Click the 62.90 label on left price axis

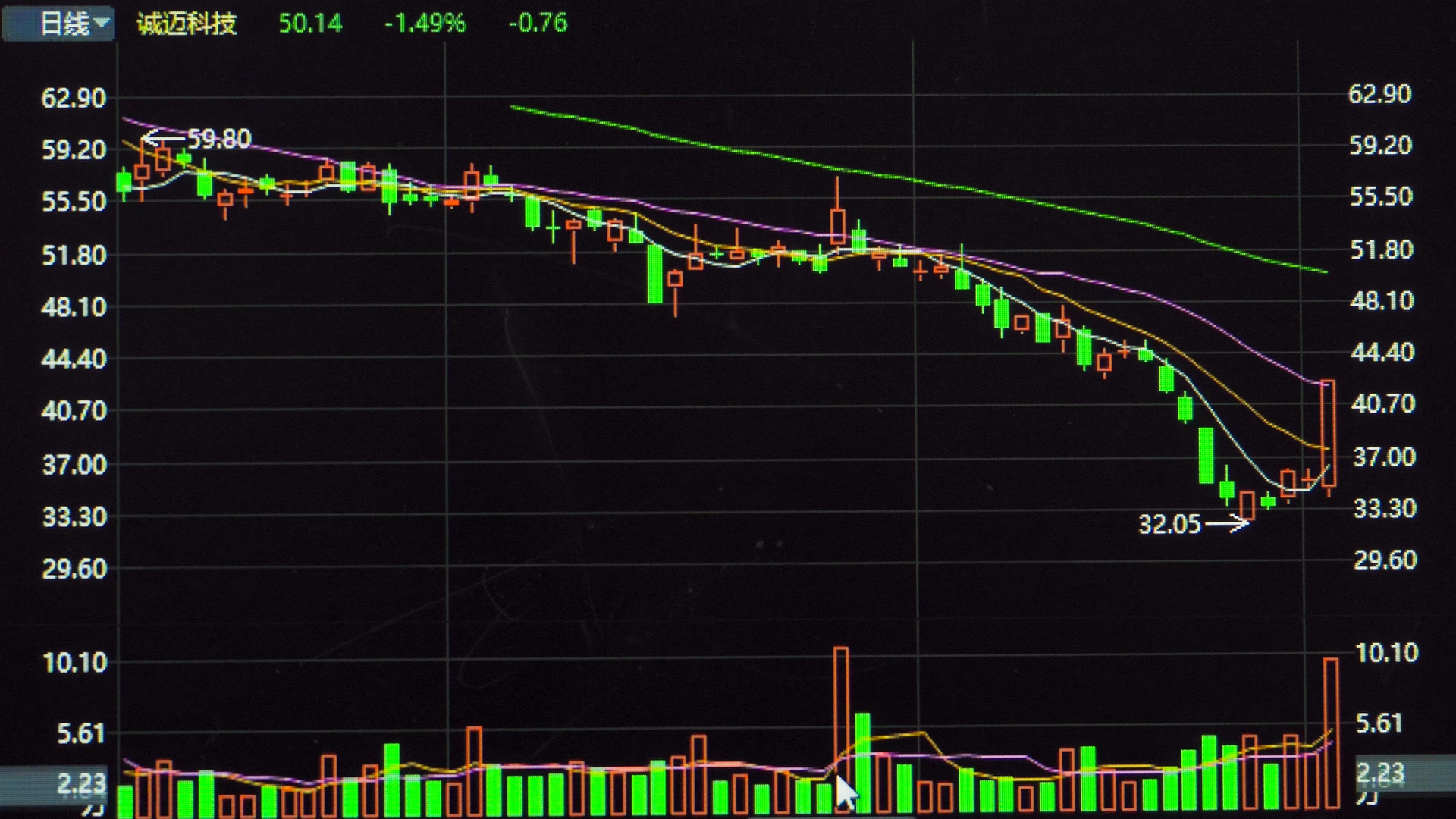click(74, 98)
